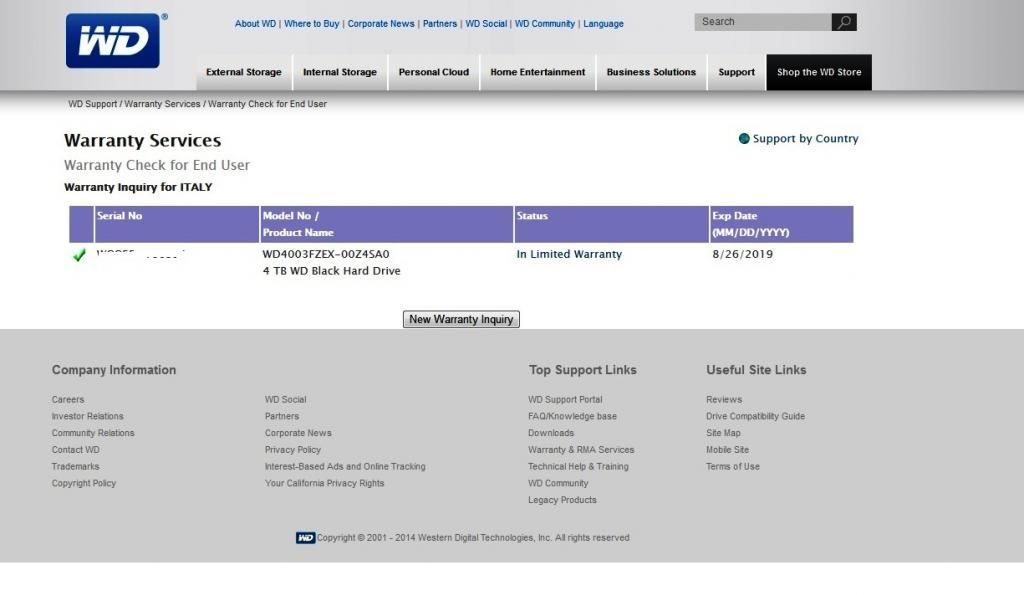Select the model number WD4003FZEX-00Z4SA0
The image size is (1024, 595).
pos(326,254)
